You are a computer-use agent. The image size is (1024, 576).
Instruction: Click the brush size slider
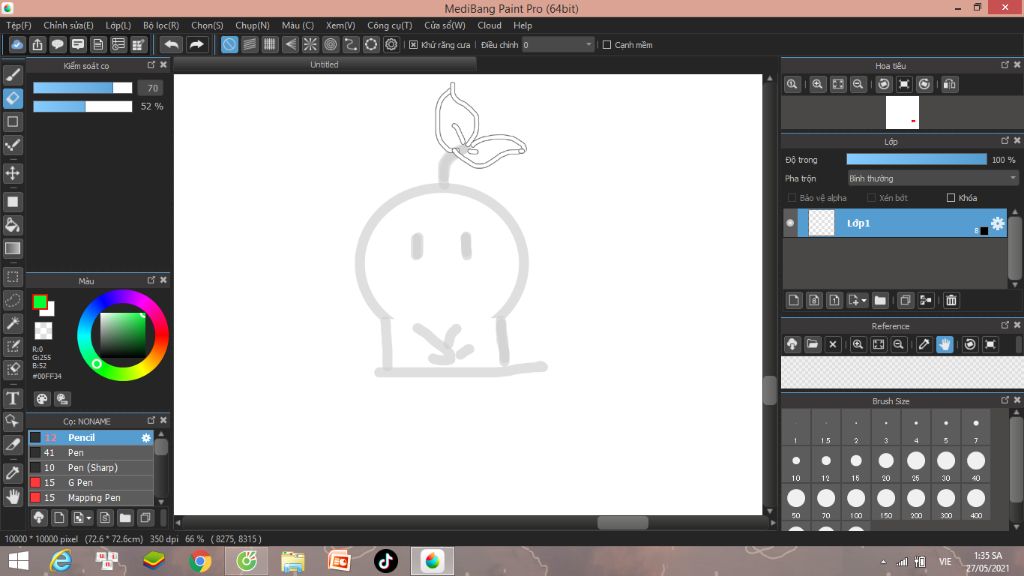click(x=82, y=88)
